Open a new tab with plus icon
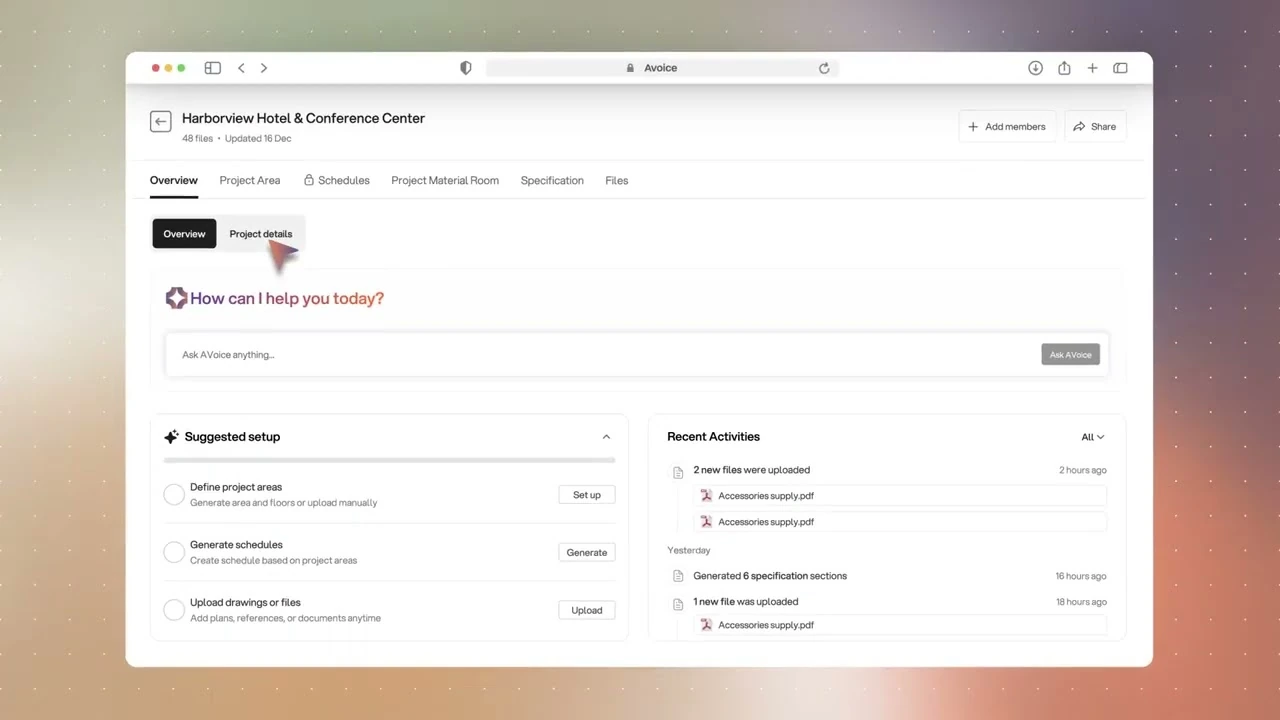1280x720 pixels. (1093, 68)
